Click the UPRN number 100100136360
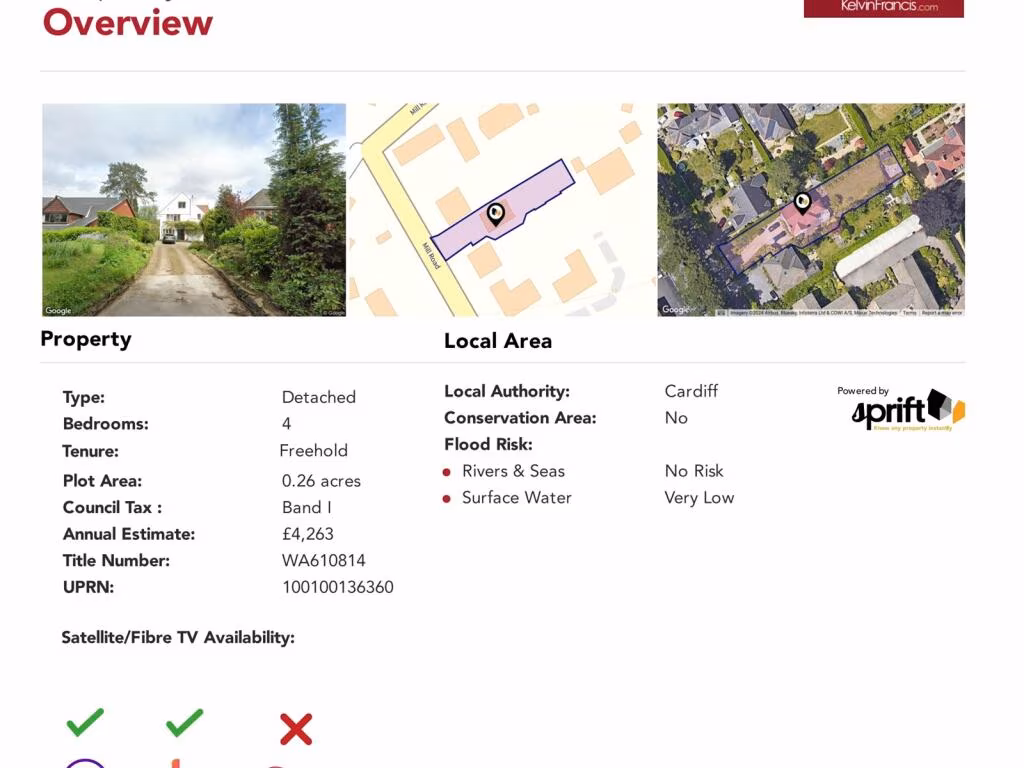 point(337,587)
